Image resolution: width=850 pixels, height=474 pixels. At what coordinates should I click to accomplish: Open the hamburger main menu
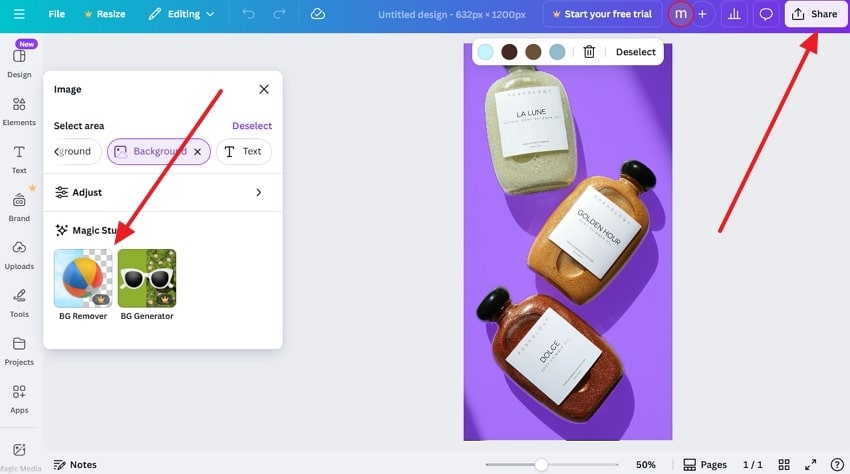(x=19, y=14)
